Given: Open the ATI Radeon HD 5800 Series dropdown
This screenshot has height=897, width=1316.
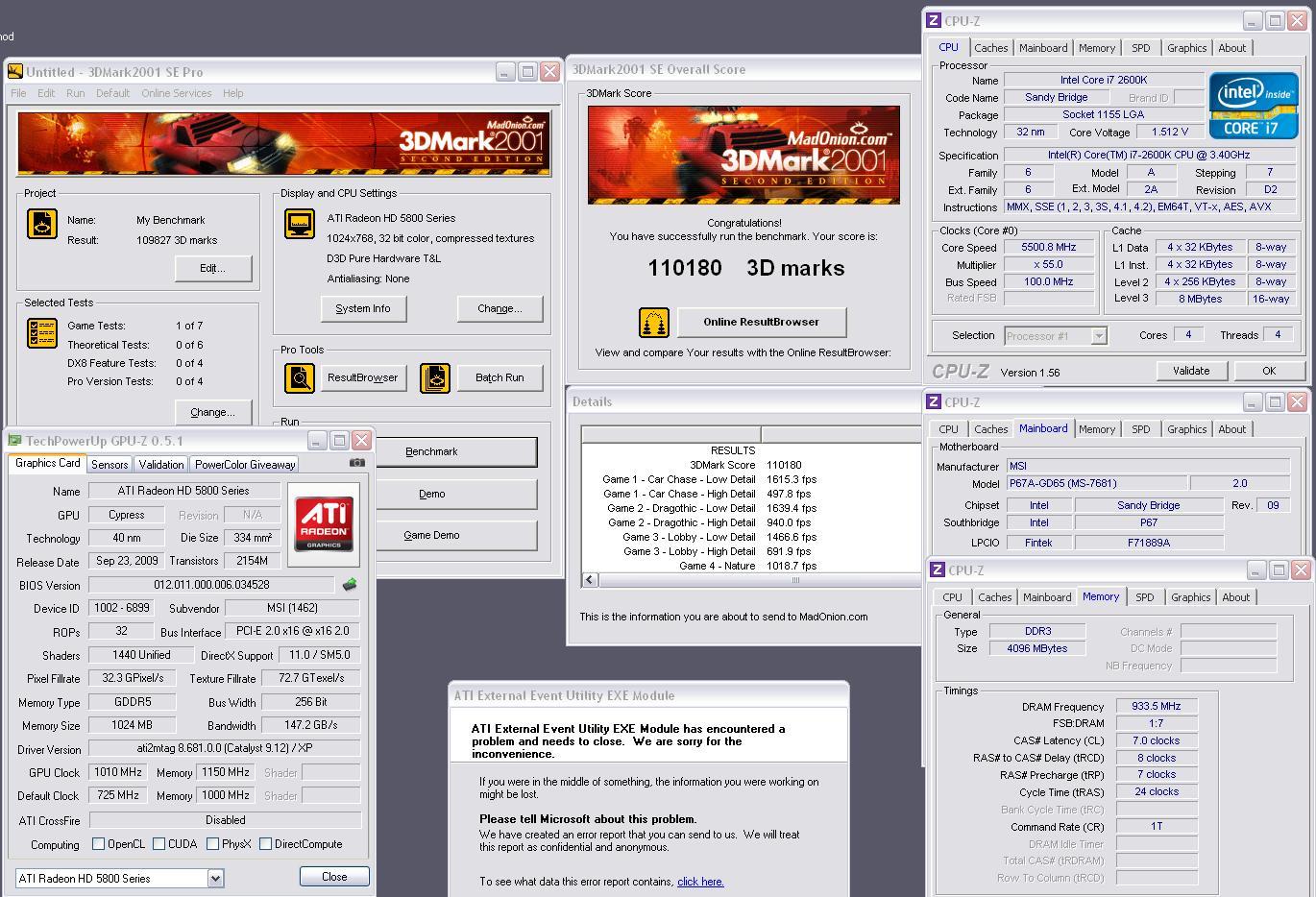Looking at the screenshot, I should pyautogui.click(x=215, y=878).
